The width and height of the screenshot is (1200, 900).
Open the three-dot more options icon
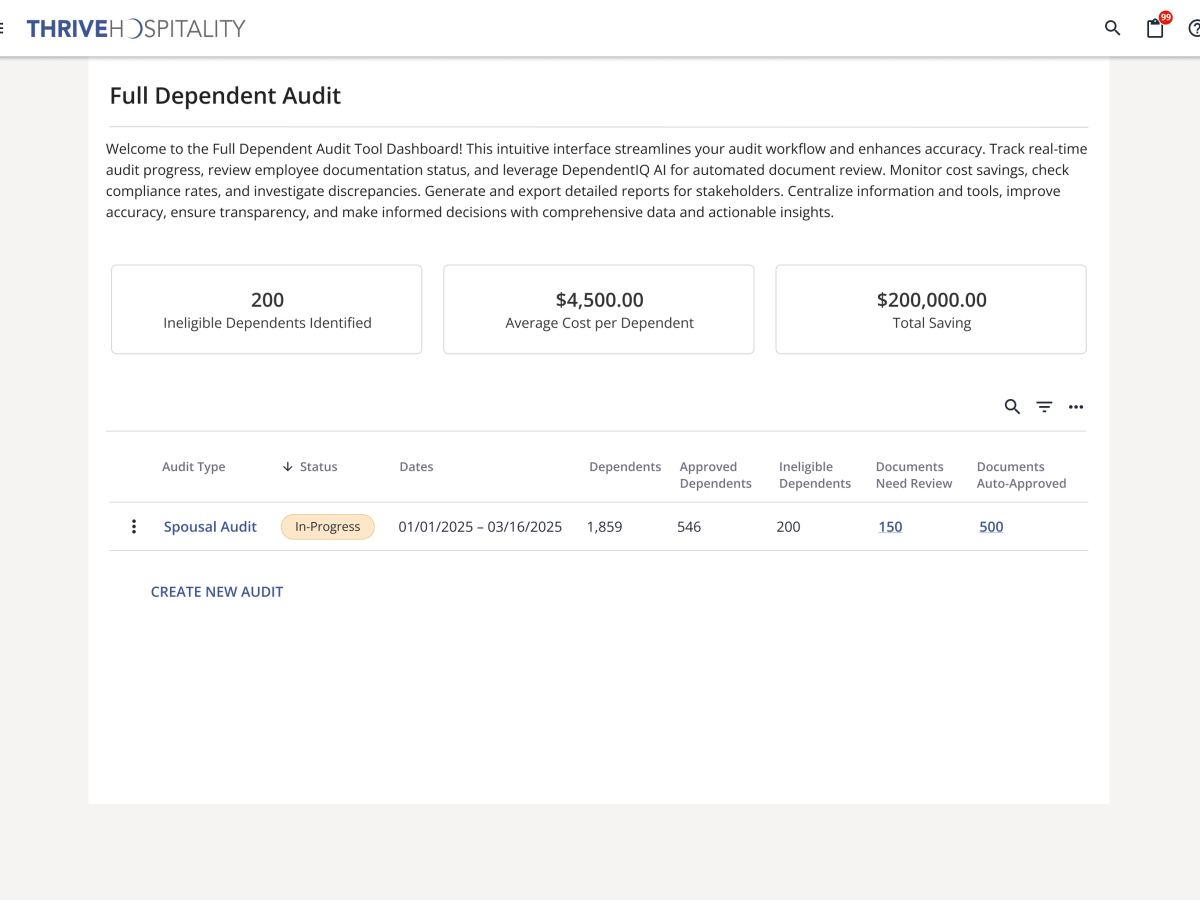[x=1076, y=407]
